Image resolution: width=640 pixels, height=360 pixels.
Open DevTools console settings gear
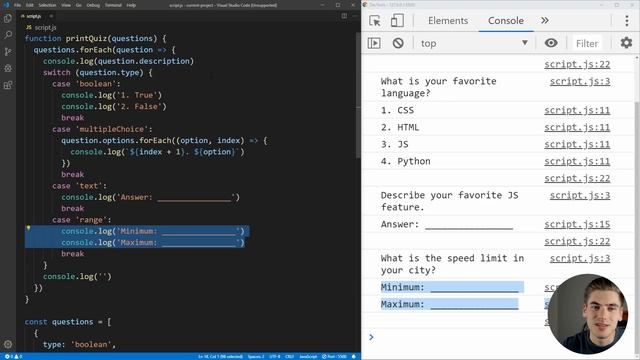pos(626,43)
